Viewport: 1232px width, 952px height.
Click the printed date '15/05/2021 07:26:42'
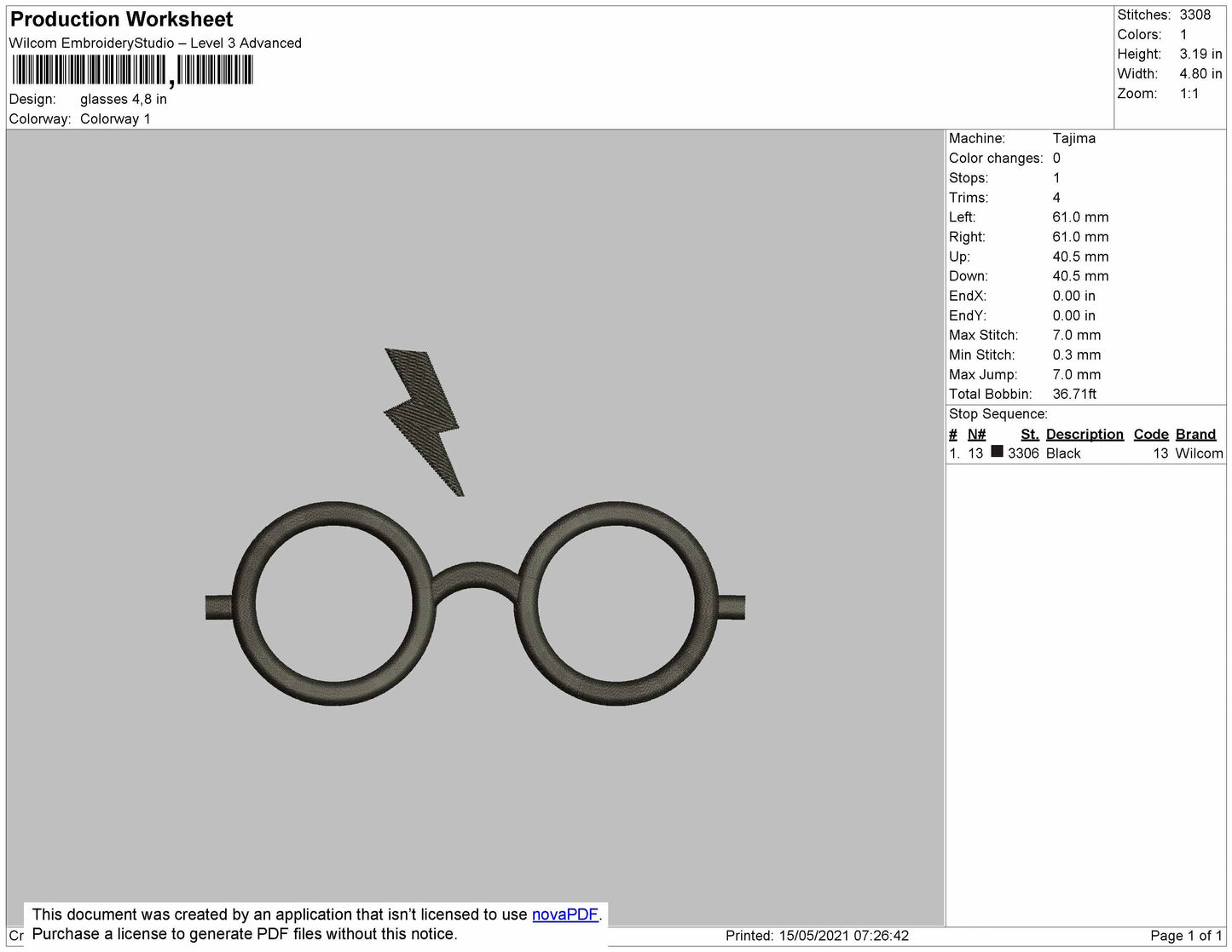843,936
